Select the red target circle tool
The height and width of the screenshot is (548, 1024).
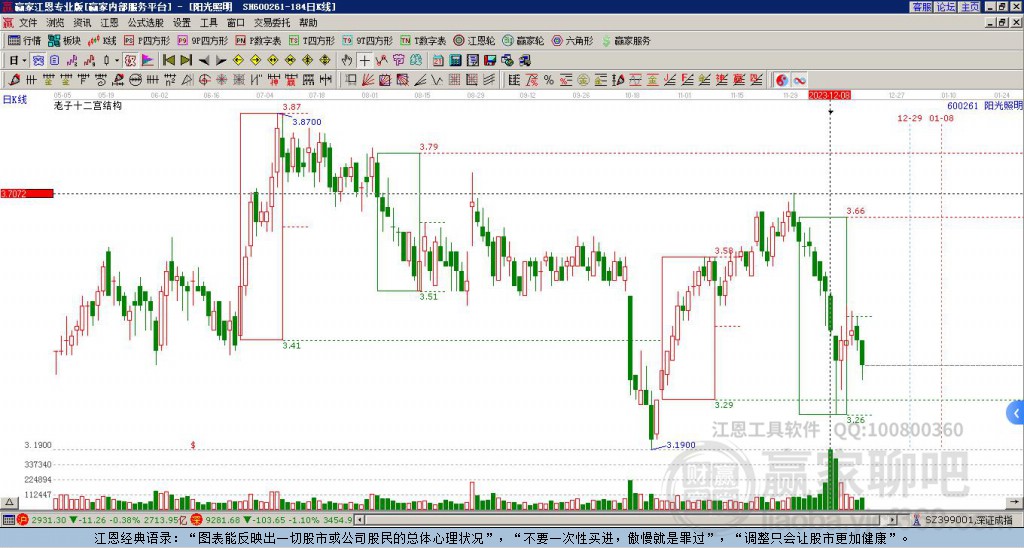pyautogui.click(x=204, y=80)
